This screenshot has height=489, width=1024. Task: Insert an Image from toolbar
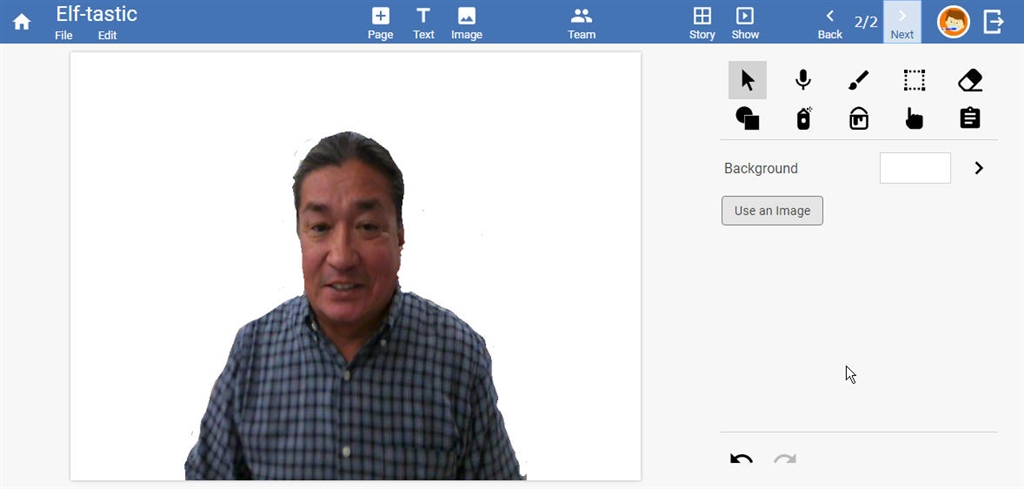[466, 24]
